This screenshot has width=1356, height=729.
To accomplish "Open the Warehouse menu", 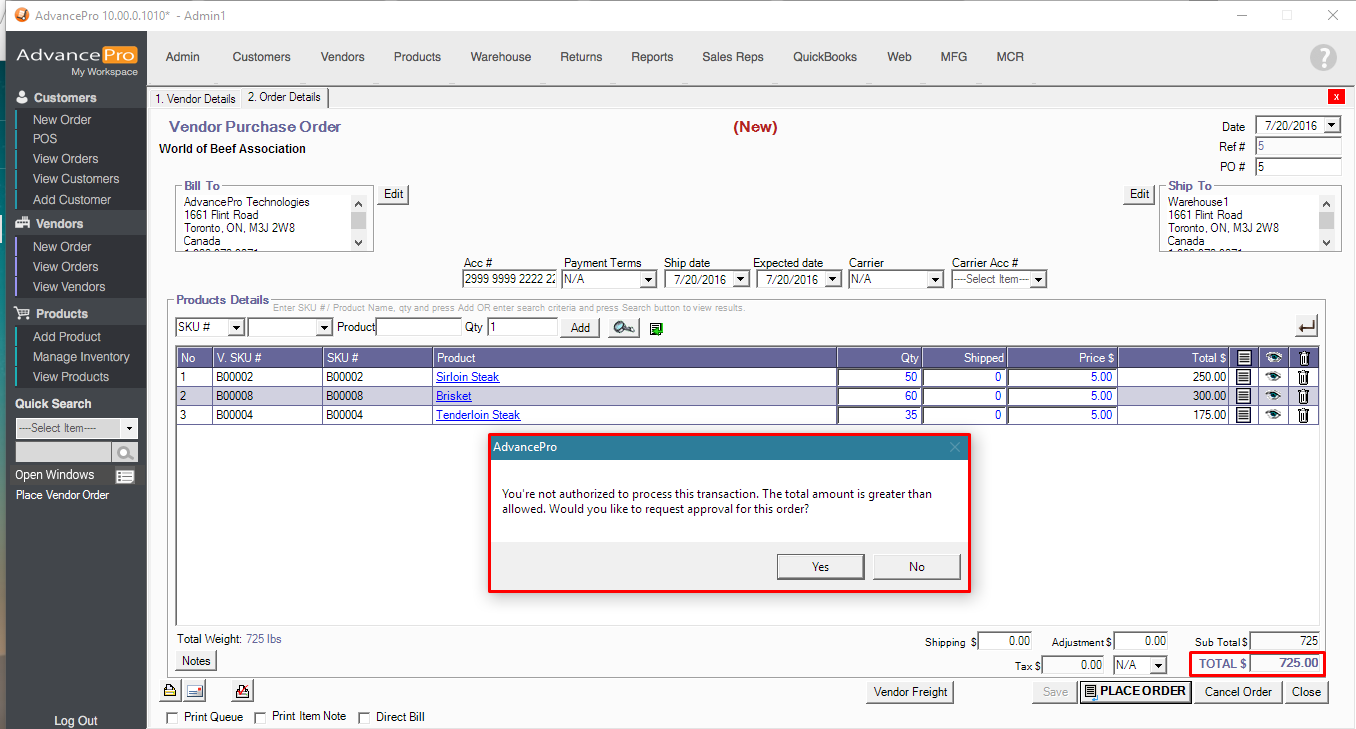I will 500,57.
